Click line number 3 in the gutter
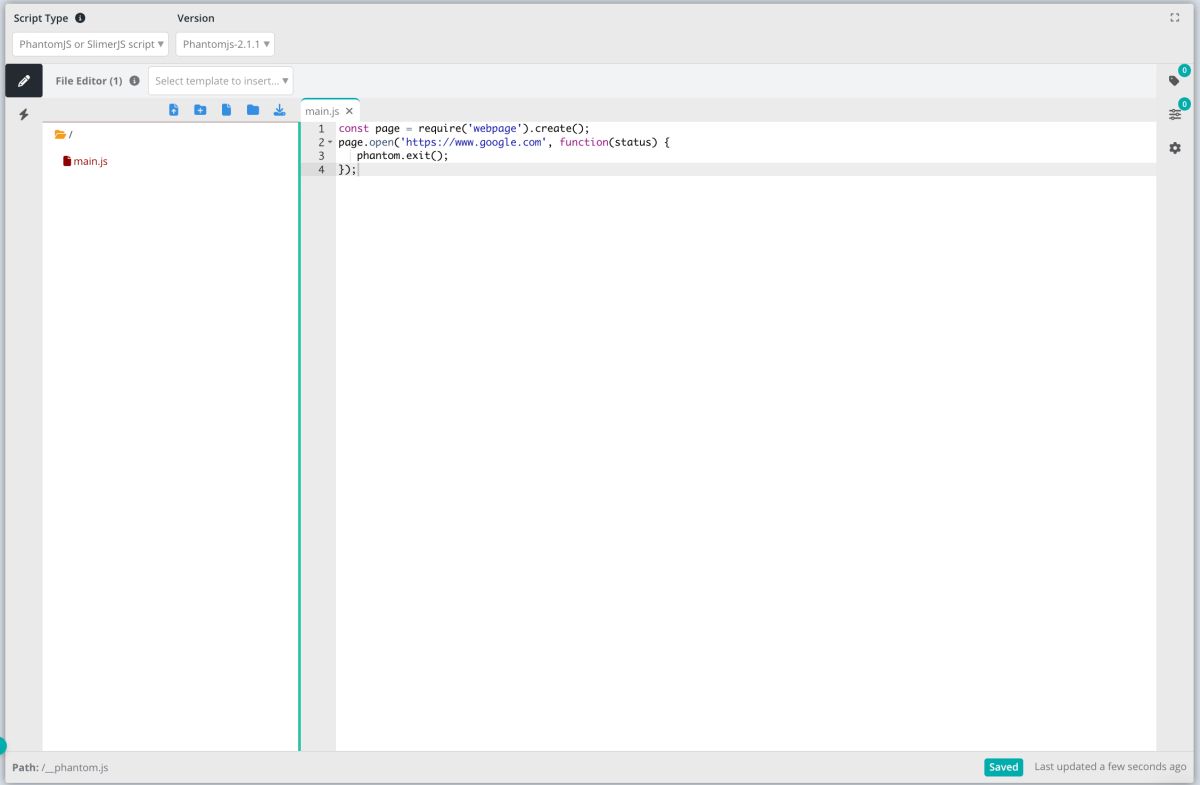The height and width of the screenshot is (785, 1200). point(321,156)
